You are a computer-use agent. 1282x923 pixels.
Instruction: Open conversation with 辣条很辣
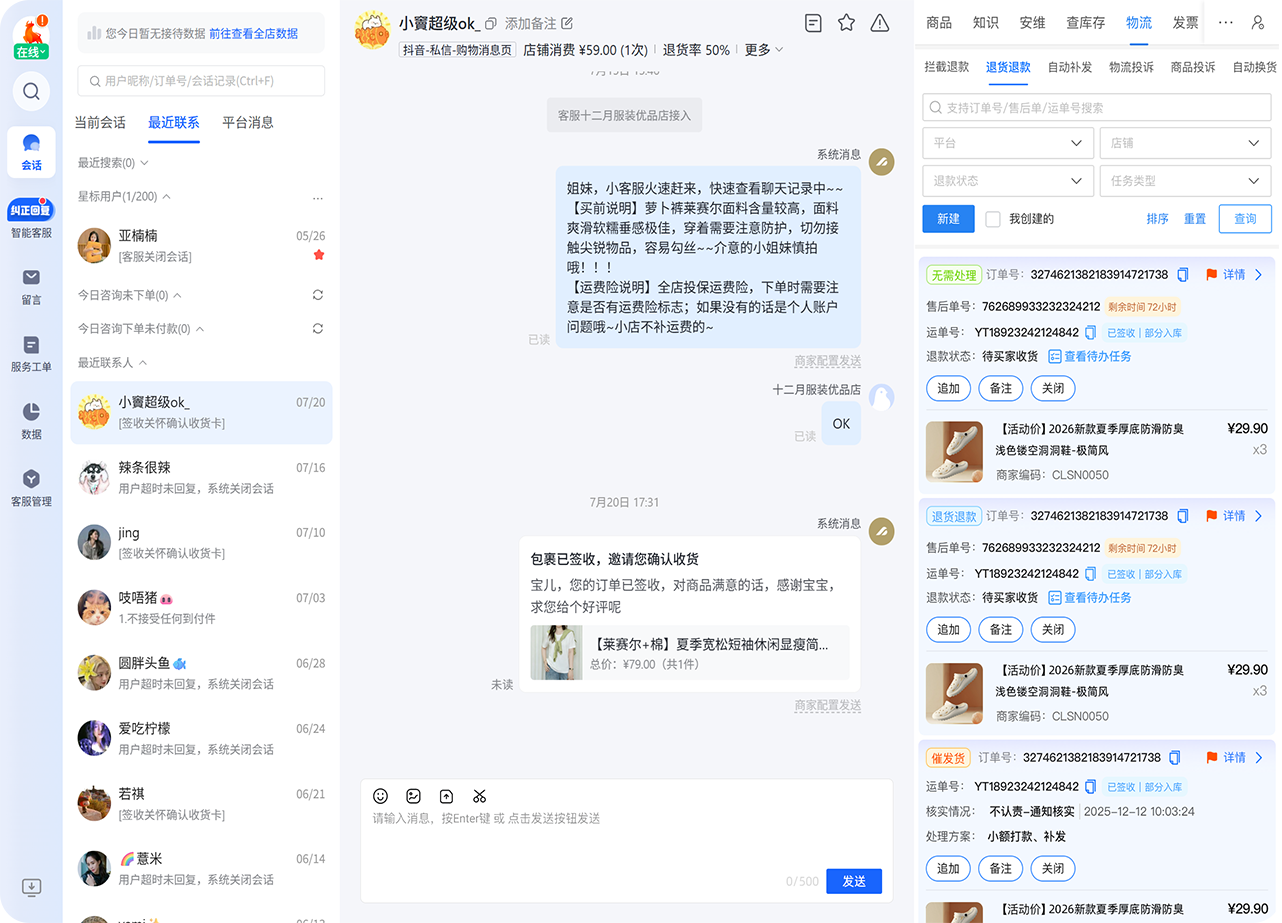[x=201, y=477]
